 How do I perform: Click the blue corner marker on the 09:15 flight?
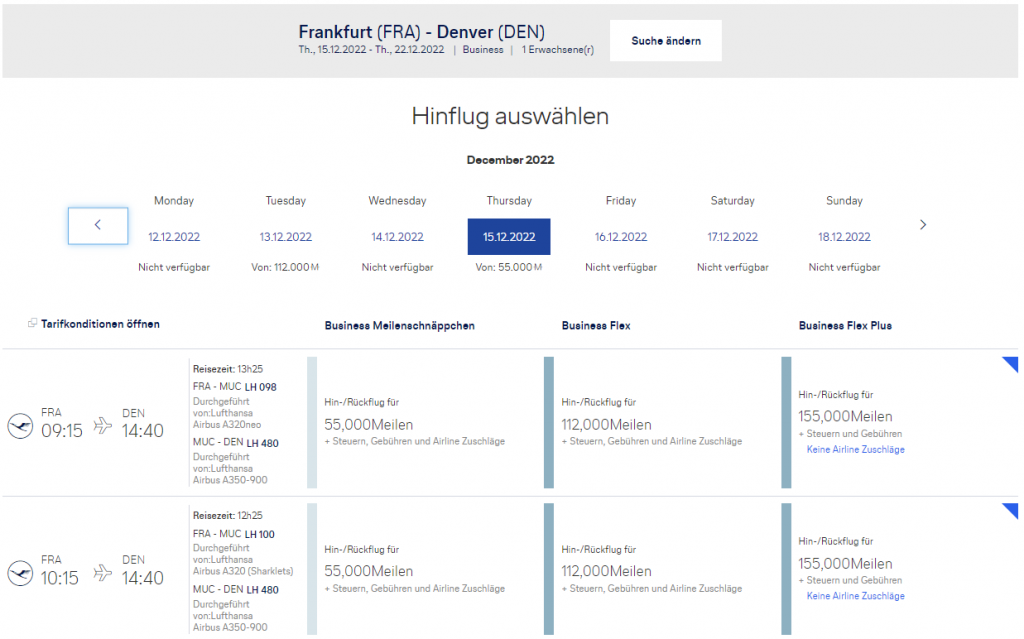(x=1011, y=364)
